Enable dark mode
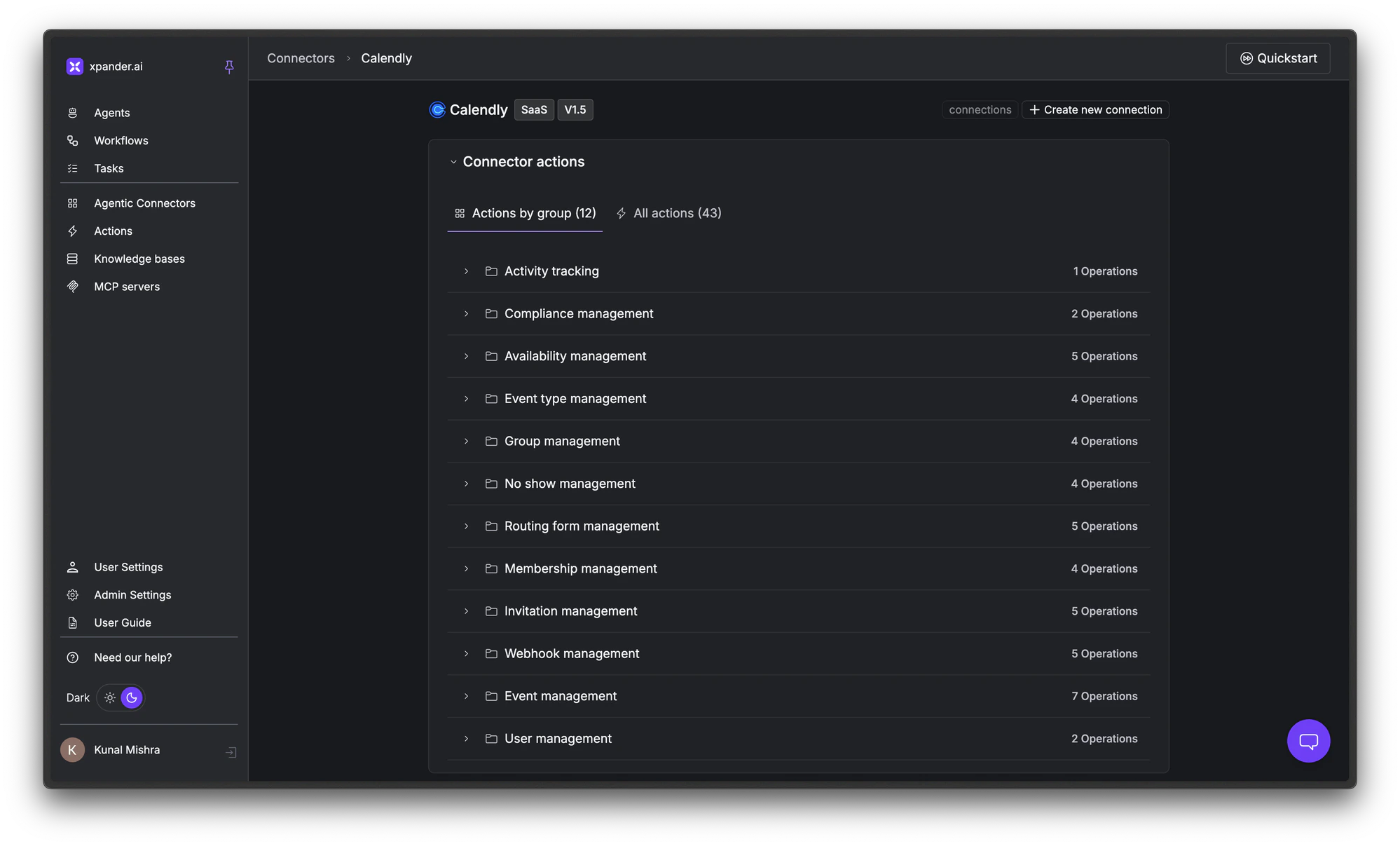This screenshot has width=1400, height=846. point(132,697)
